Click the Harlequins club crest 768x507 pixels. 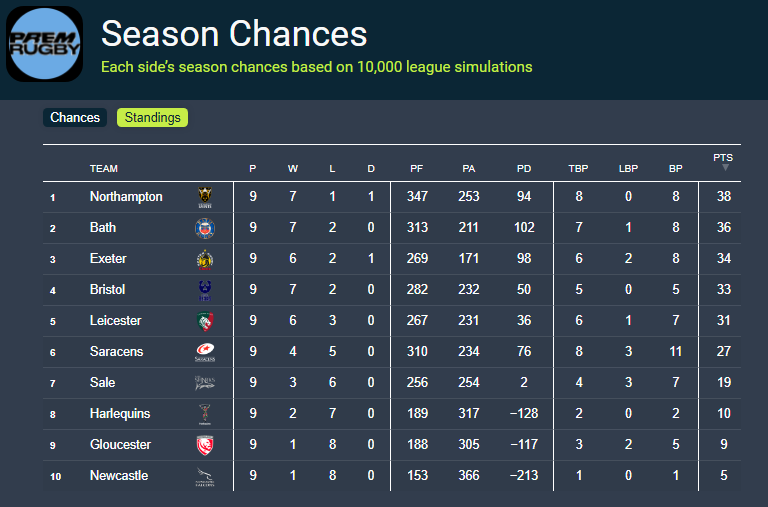click(205, 414)
